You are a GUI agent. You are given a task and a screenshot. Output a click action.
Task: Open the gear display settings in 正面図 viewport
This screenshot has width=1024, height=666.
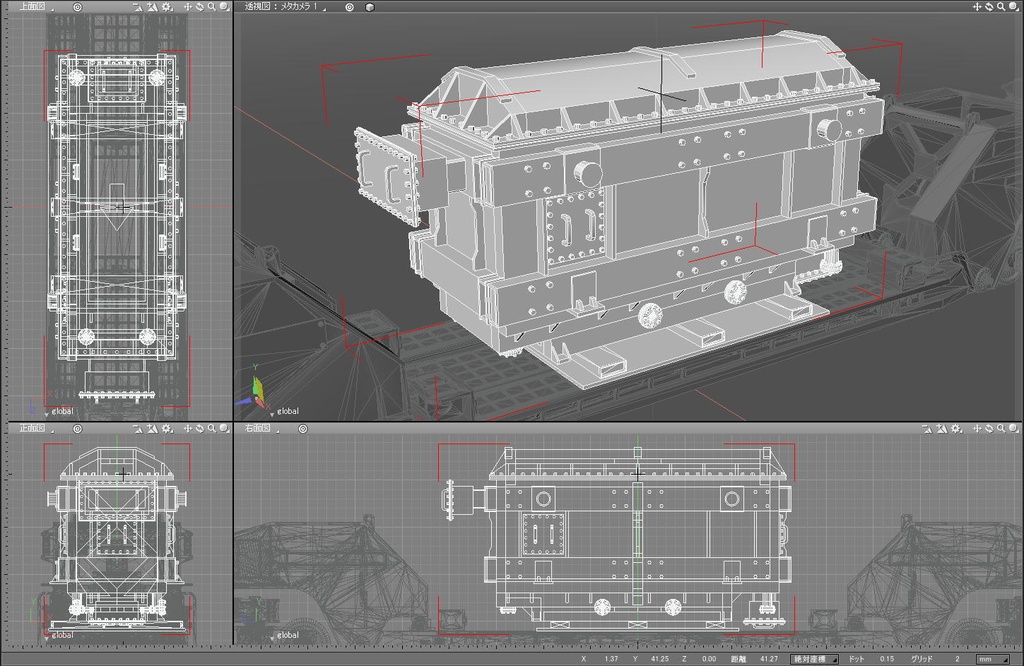(x=167, y=428)
